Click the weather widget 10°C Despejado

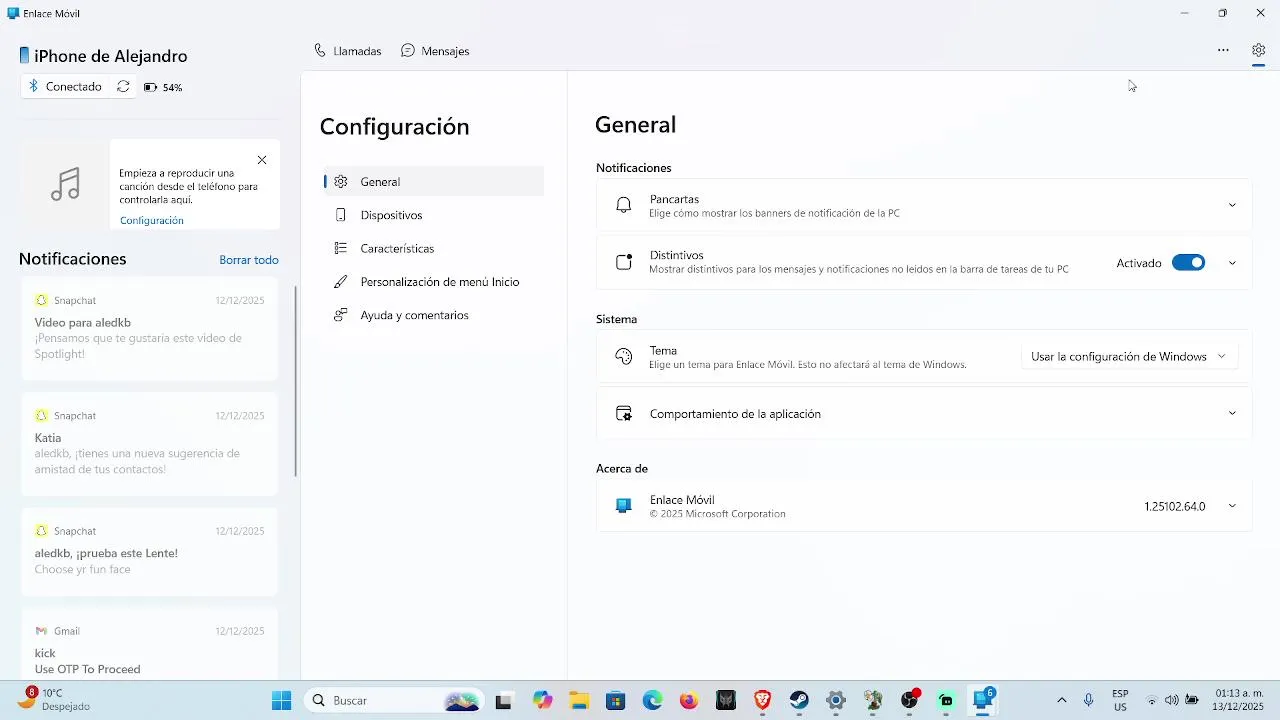(55, 701)
